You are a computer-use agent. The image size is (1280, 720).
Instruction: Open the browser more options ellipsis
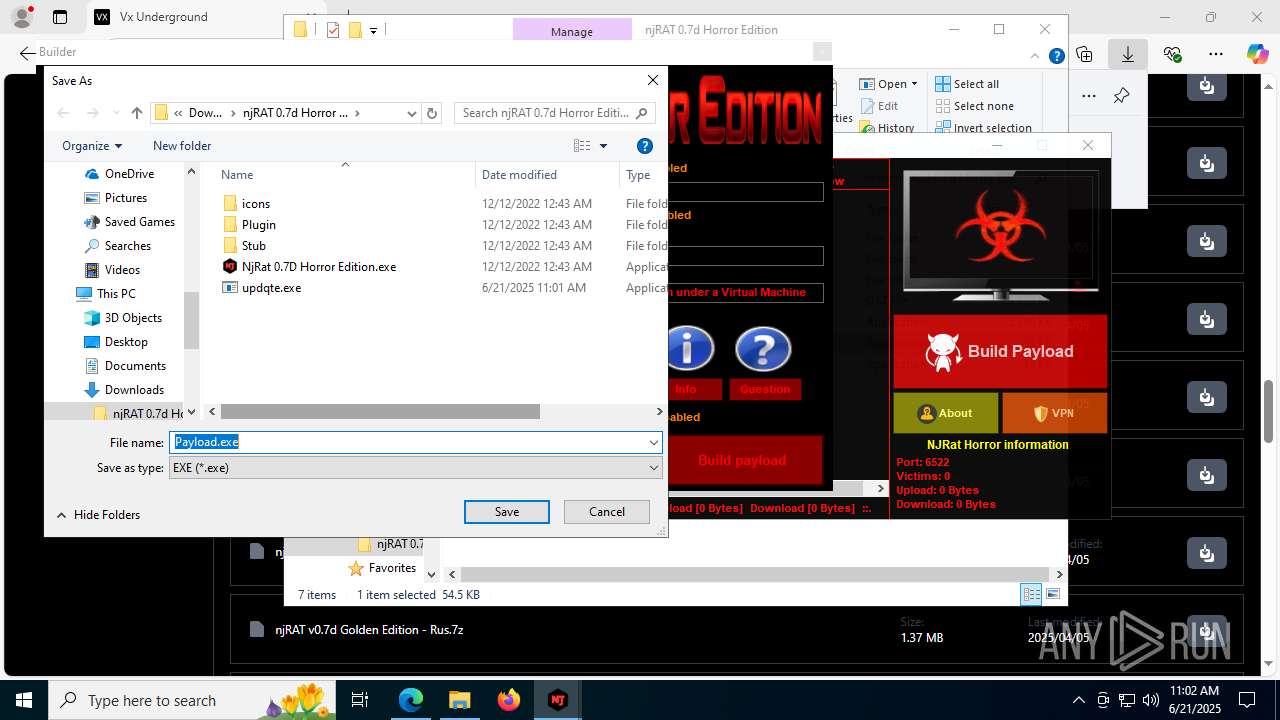pyautogui.click(x=1215, y=54)
